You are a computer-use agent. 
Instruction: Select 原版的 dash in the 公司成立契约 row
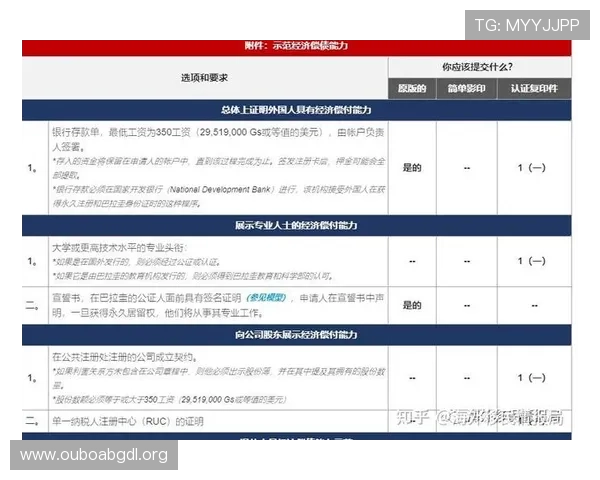[412, 378]
